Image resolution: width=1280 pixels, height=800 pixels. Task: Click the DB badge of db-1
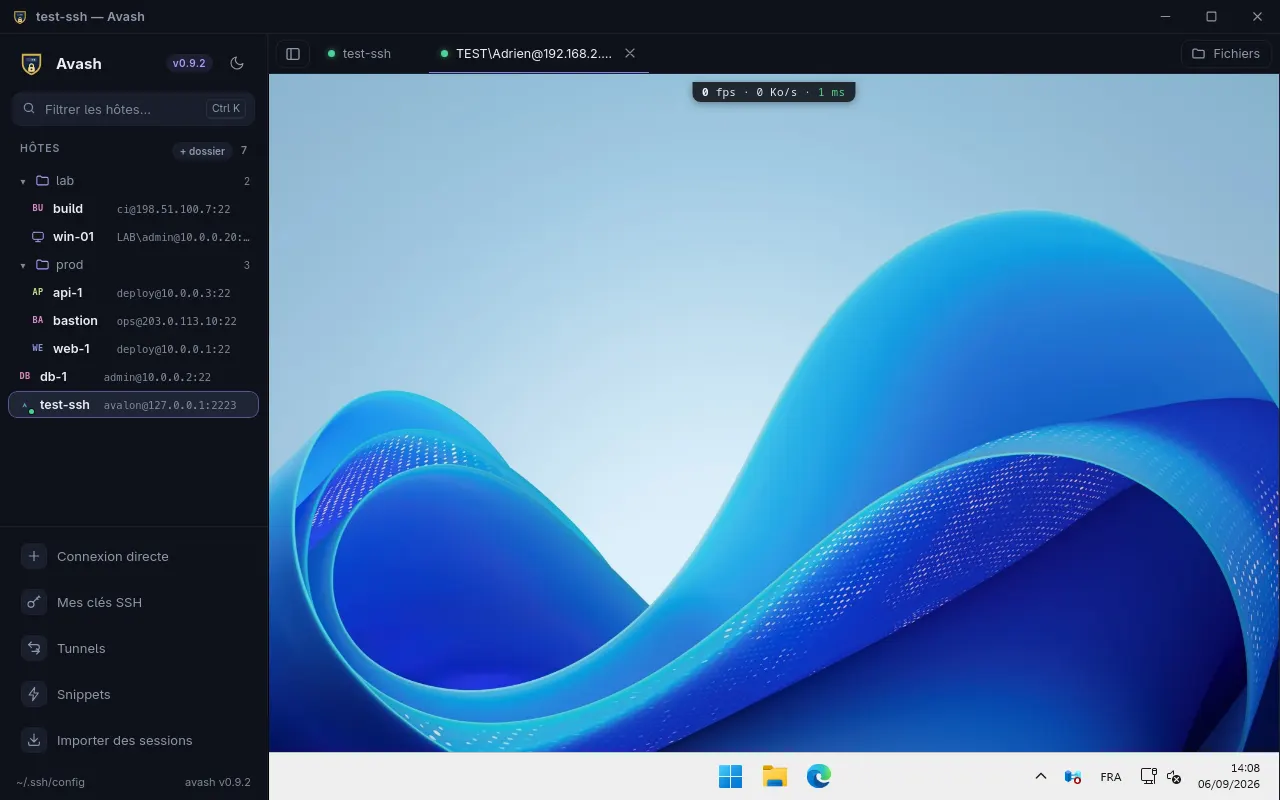click(x=25, y=377)
